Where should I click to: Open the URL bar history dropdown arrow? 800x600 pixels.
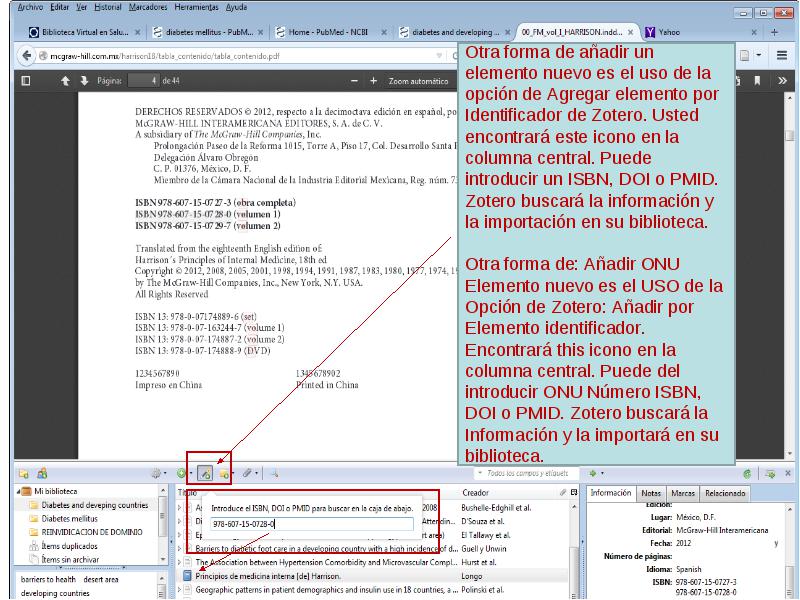[x=439, y=56]
